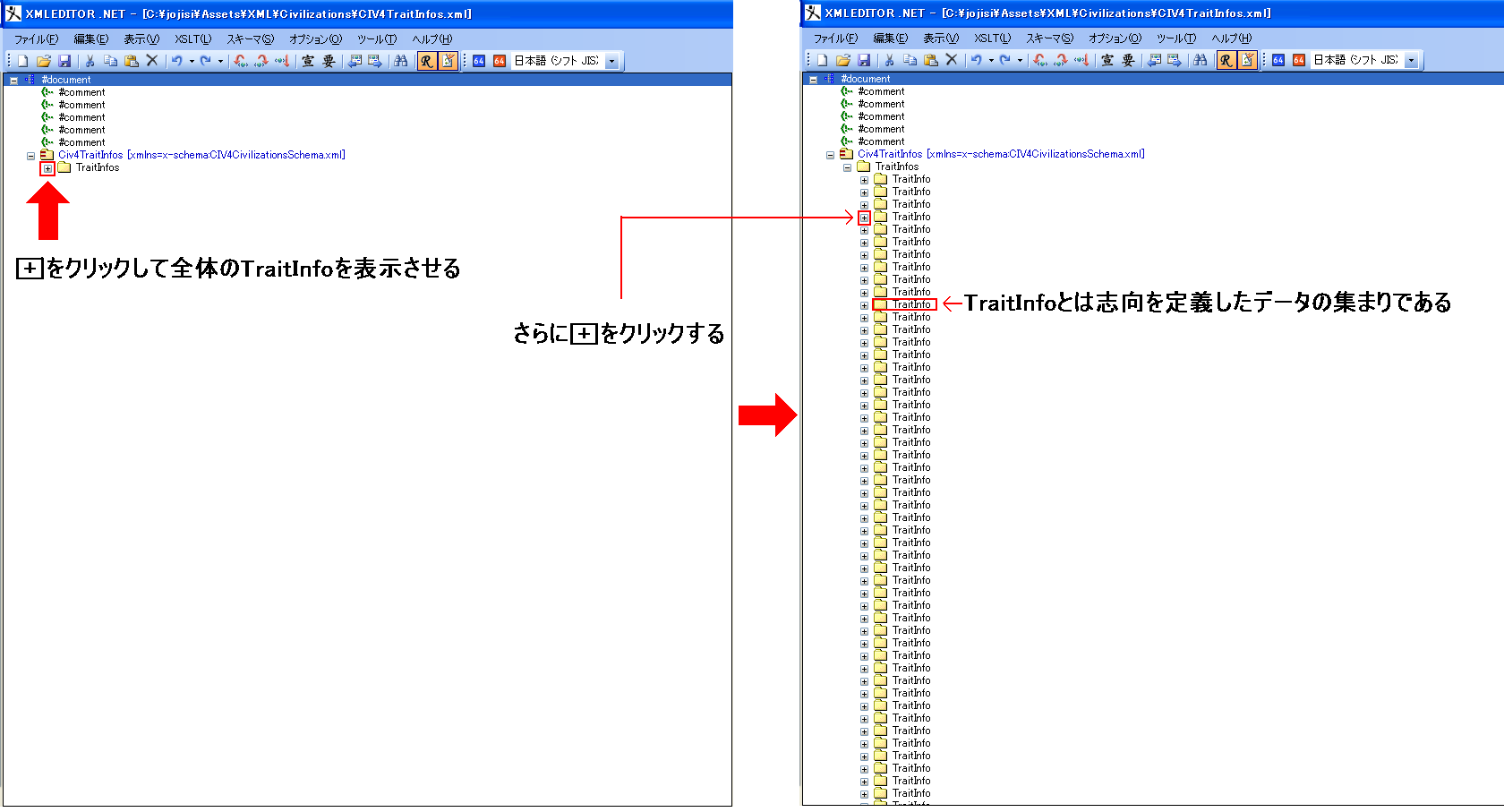Click Undo arrow in left window toolbar
The image size is (1504, 812).
click(177, 61)
